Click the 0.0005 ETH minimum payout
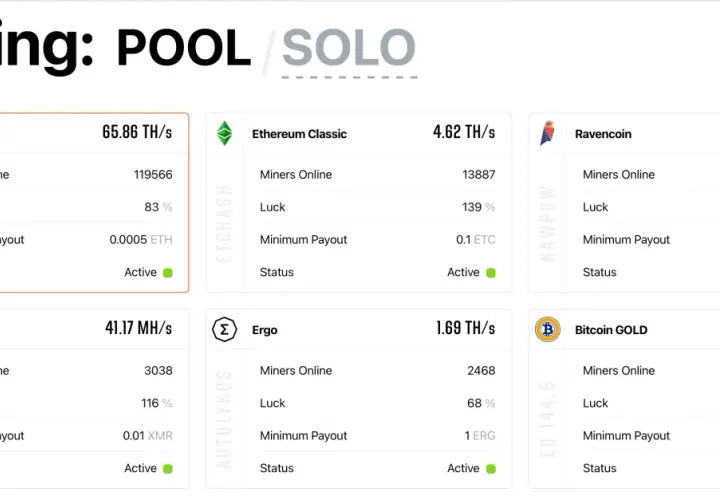 (141, 240)
